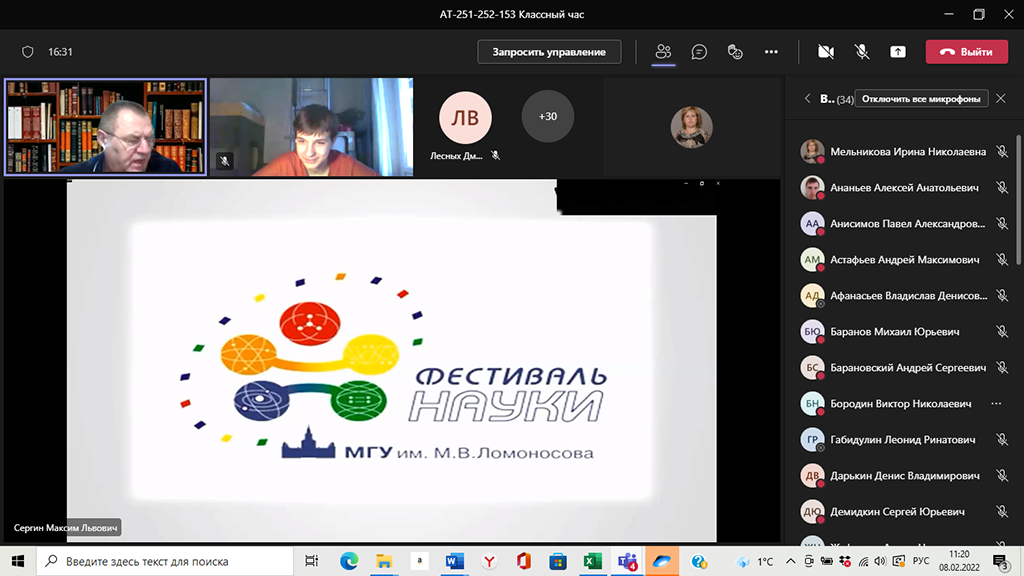1024x576 pixels.
Task: Open Microsoft Store from the taskbar
Action: (558, 561)
